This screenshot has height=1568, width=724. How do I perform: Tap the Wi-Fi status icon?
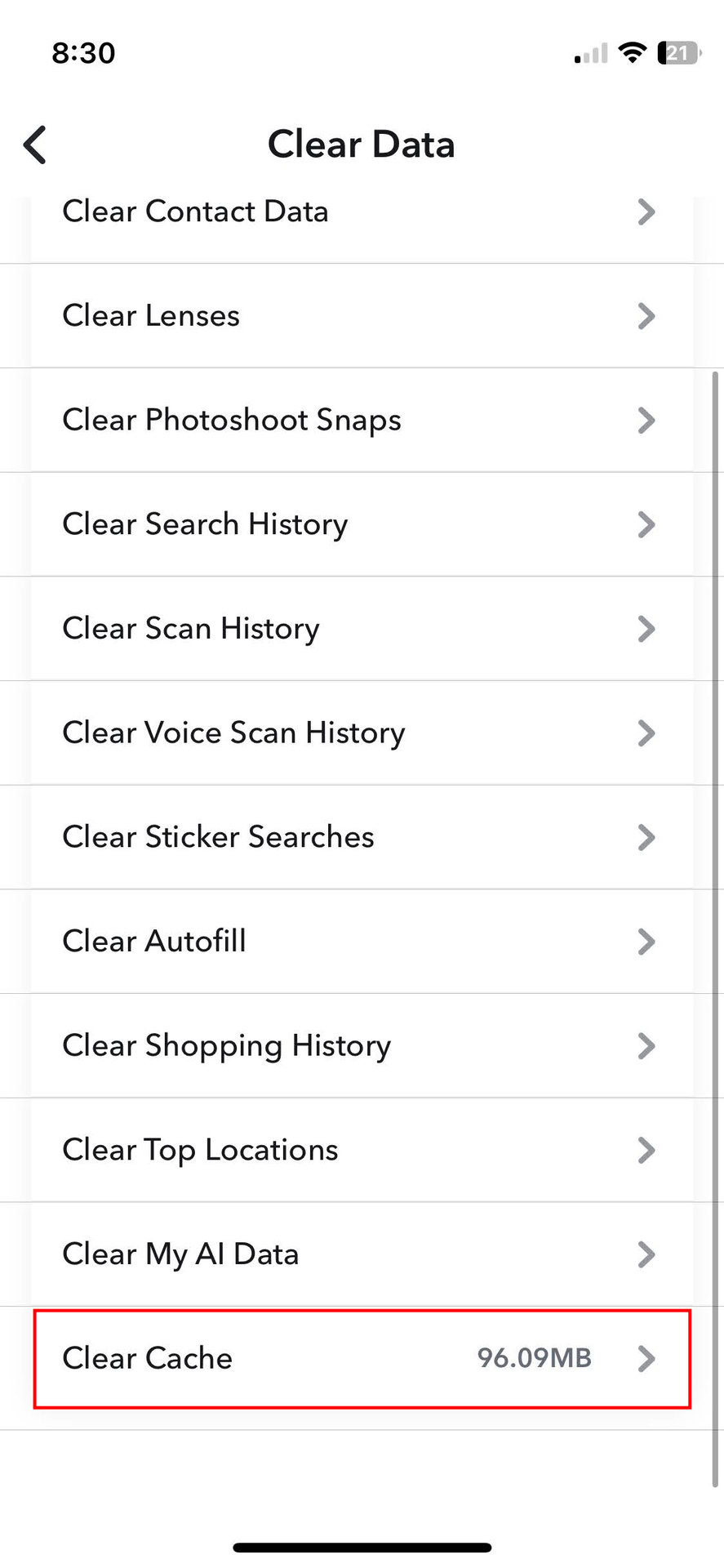tap(632, 53)
